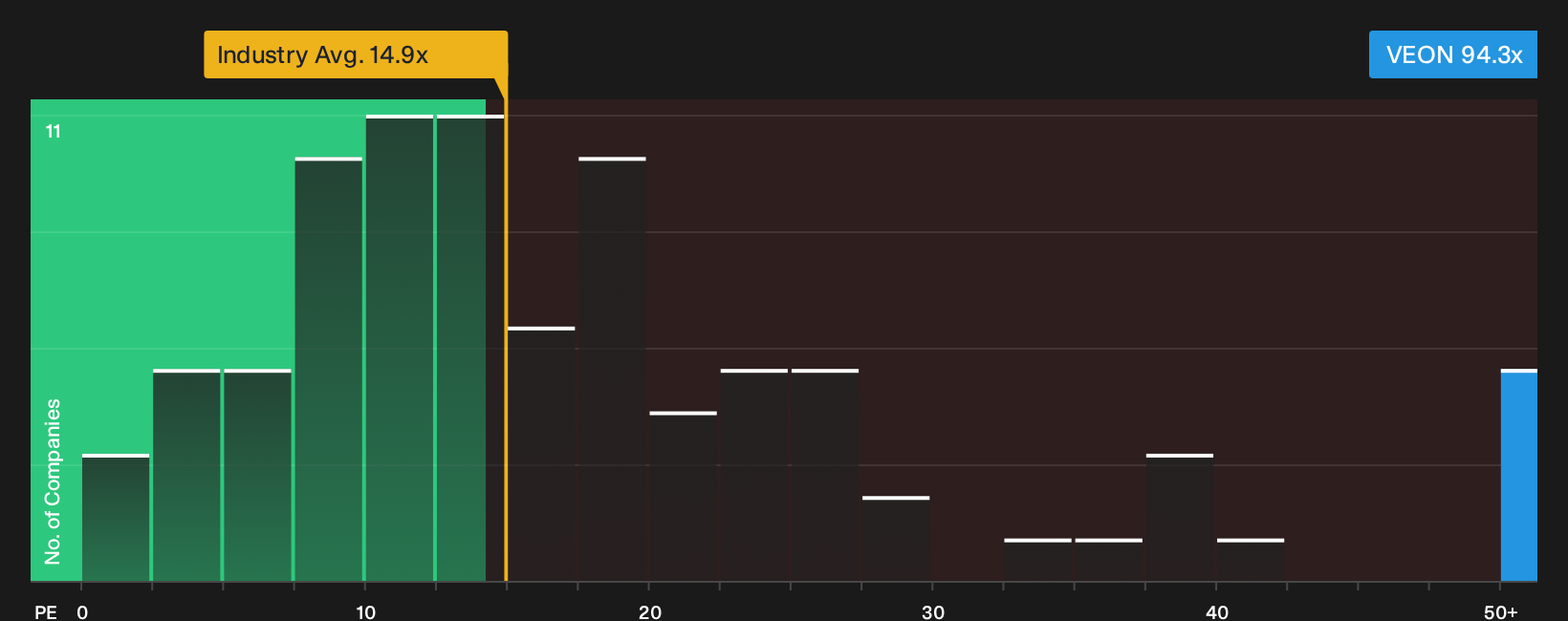Select the short dark bar starting at PE 40
The height and width of the screenshot is (621, 1568).
click(x=1251, y=560)
